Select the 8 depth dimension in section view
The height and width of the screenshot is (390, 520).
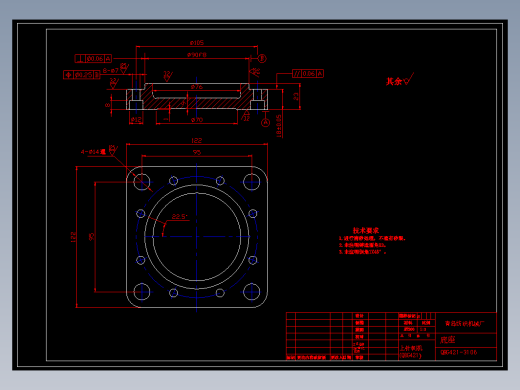pos(107,105)
